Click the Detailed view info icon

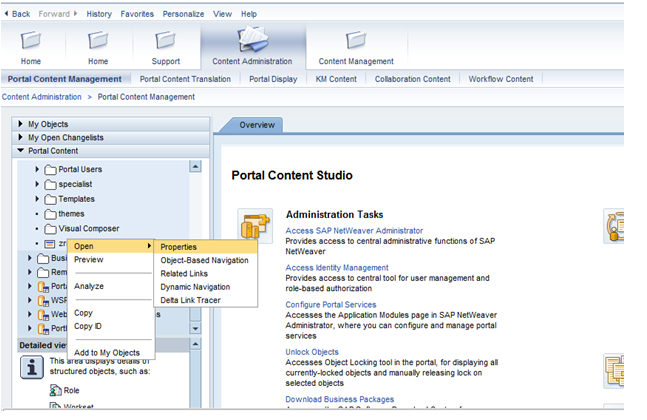click(32, 367)
